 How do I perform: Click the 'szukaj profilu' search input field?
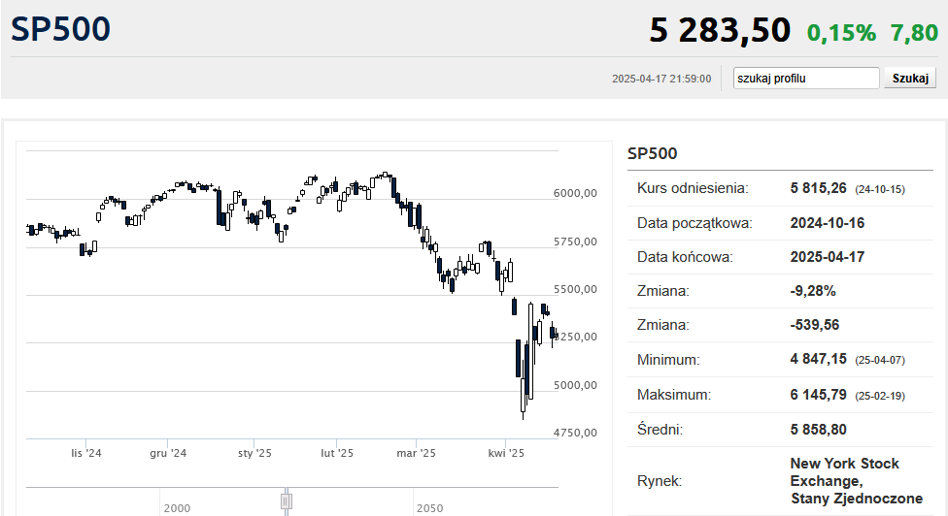806,78
